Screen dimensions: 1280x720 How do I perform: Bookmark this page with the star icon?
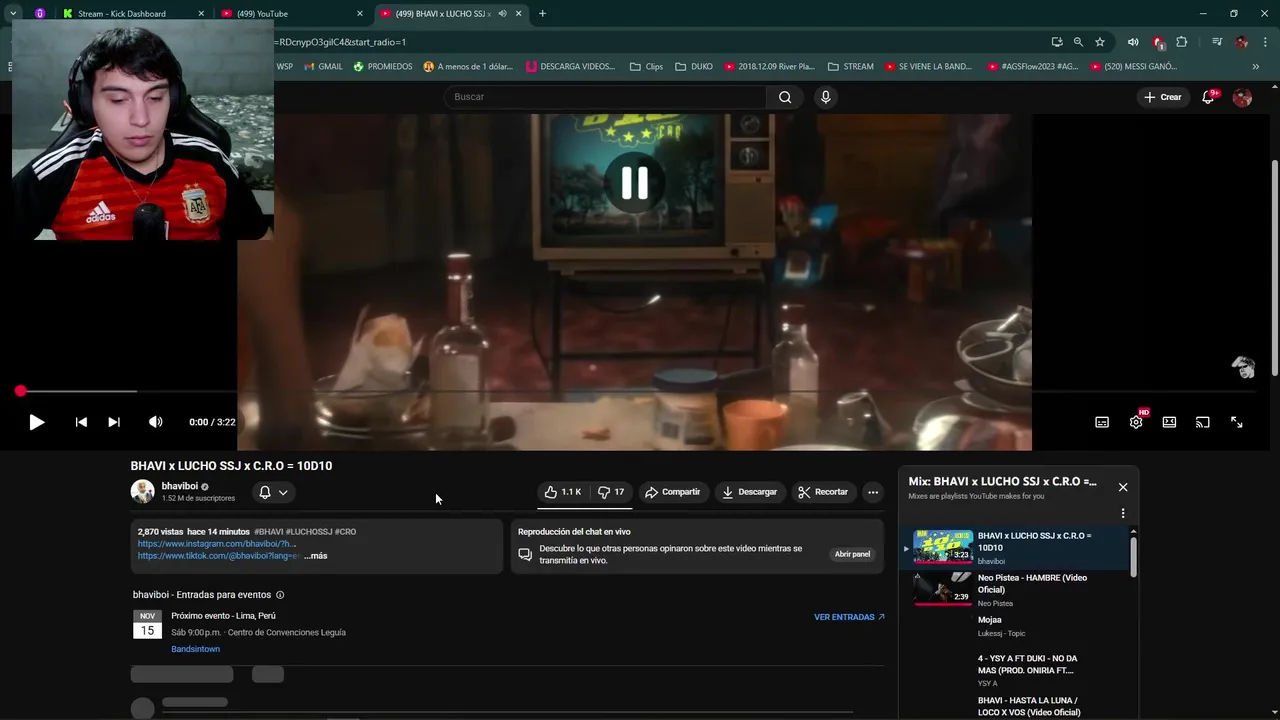(1100, 42)
